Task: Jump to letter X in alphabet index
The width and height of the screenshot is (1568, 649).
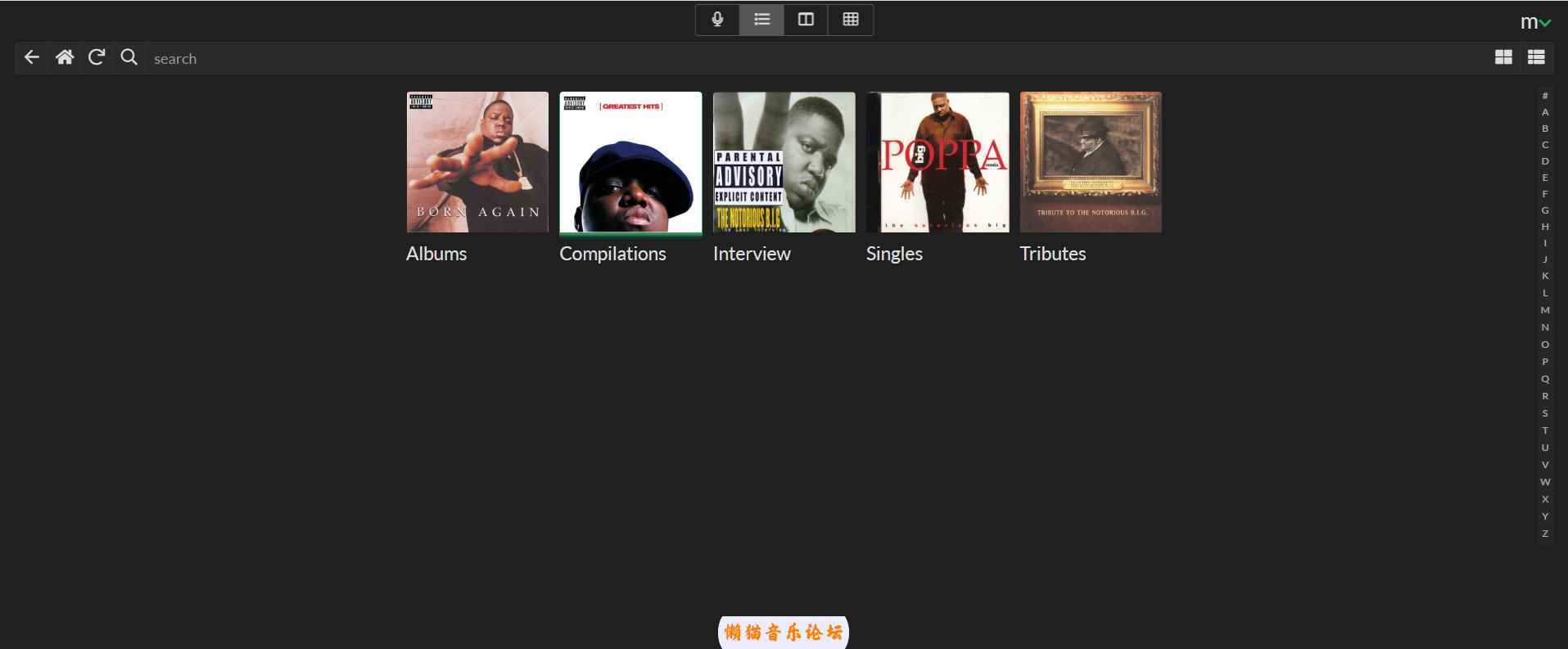Action: pos(1545,499)
